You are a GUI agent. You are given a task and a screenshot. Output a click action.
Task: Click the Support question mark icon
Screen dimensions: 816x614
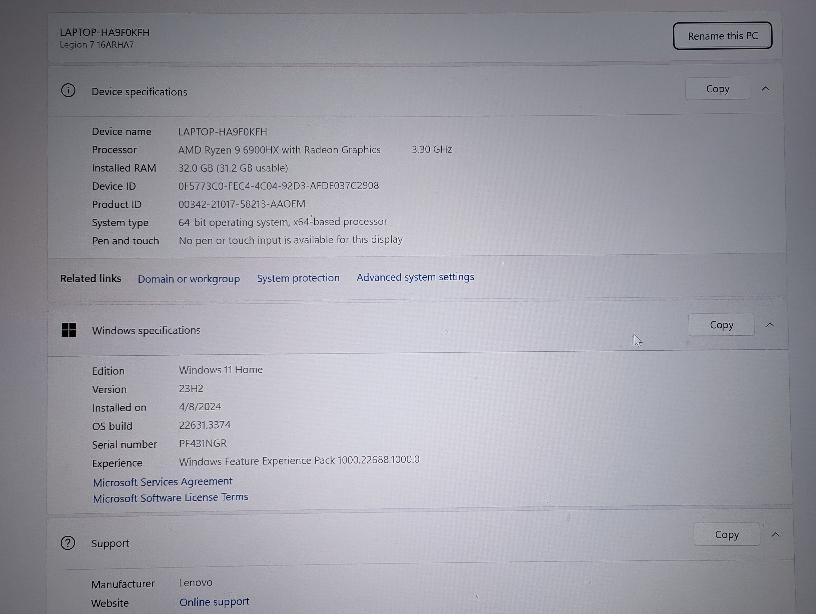[x=68, y=543]
